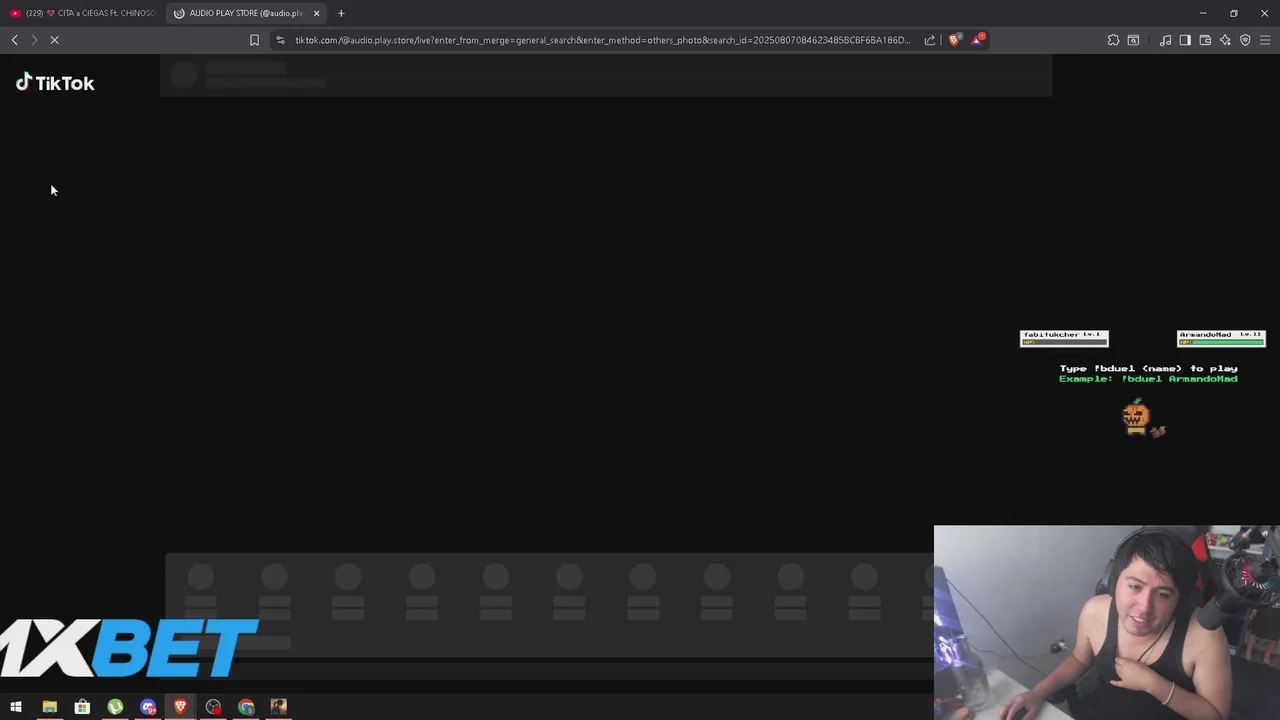This screenshot has height=720, width=1280.
Task: Open Discord from taskbar
Action: (x=148, y=707)
